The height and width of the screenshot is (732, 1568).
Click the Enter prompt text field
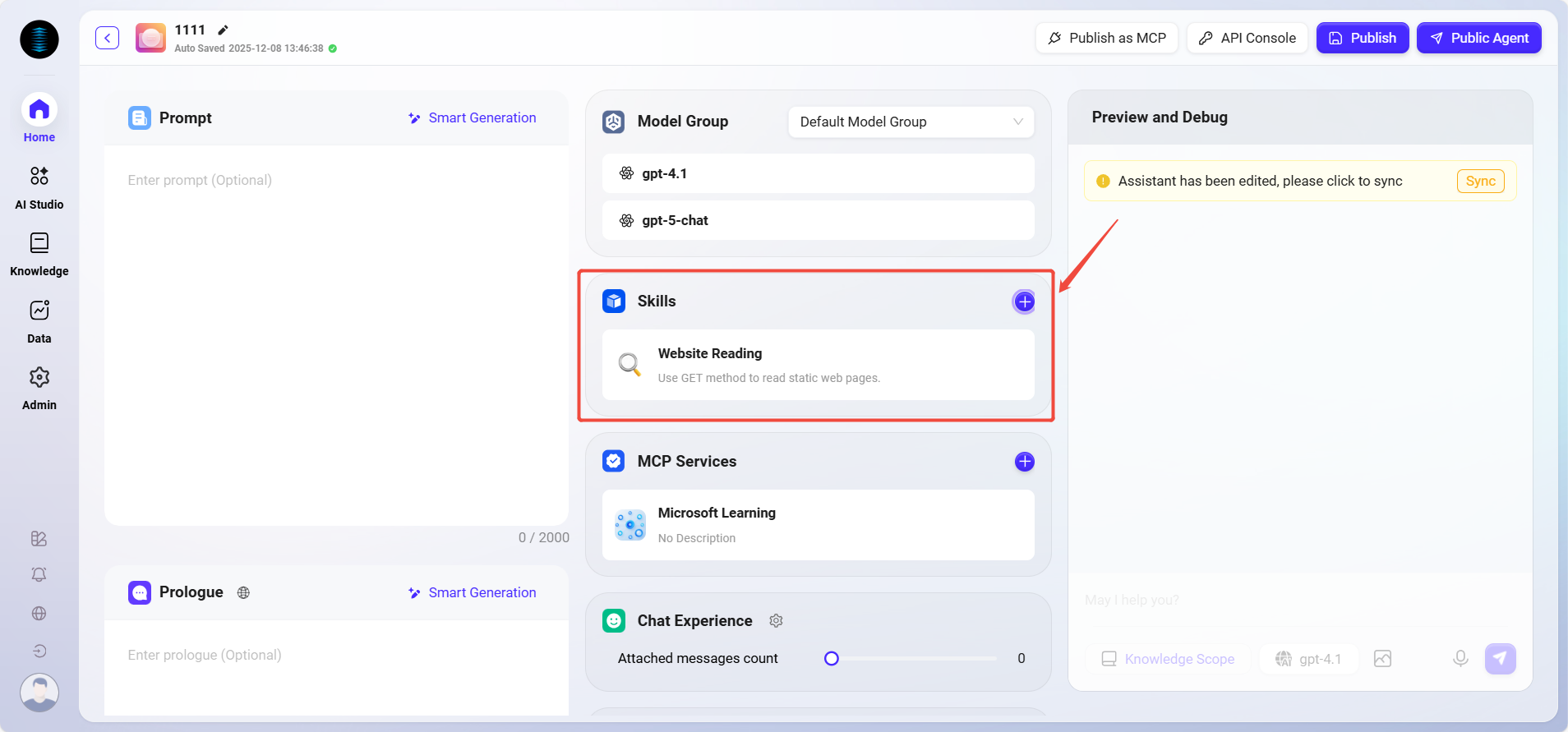tap(336, 329)
